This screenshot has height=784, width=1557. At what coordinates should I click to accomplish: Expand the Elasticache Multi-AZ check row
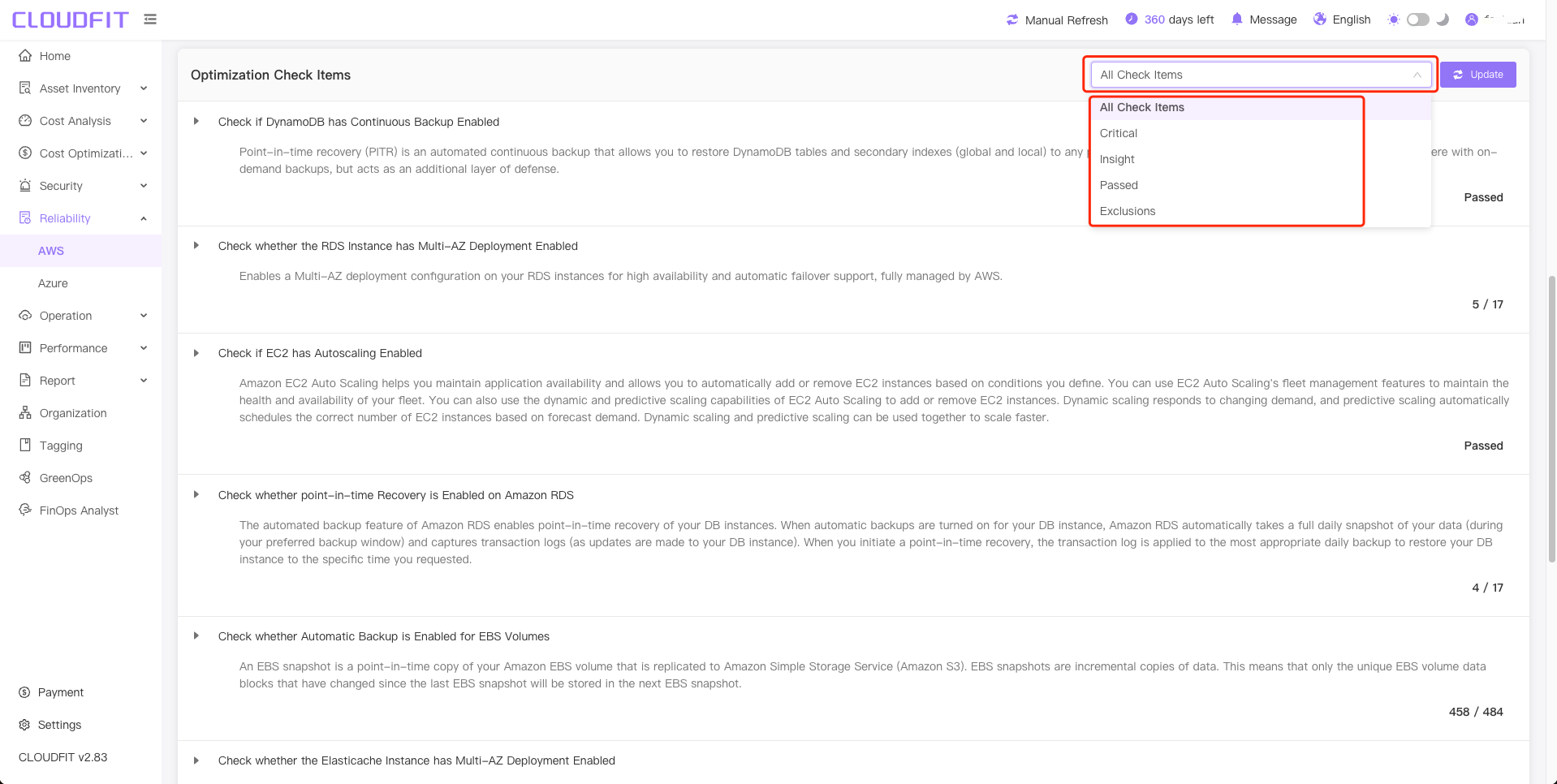pos(196,760)
